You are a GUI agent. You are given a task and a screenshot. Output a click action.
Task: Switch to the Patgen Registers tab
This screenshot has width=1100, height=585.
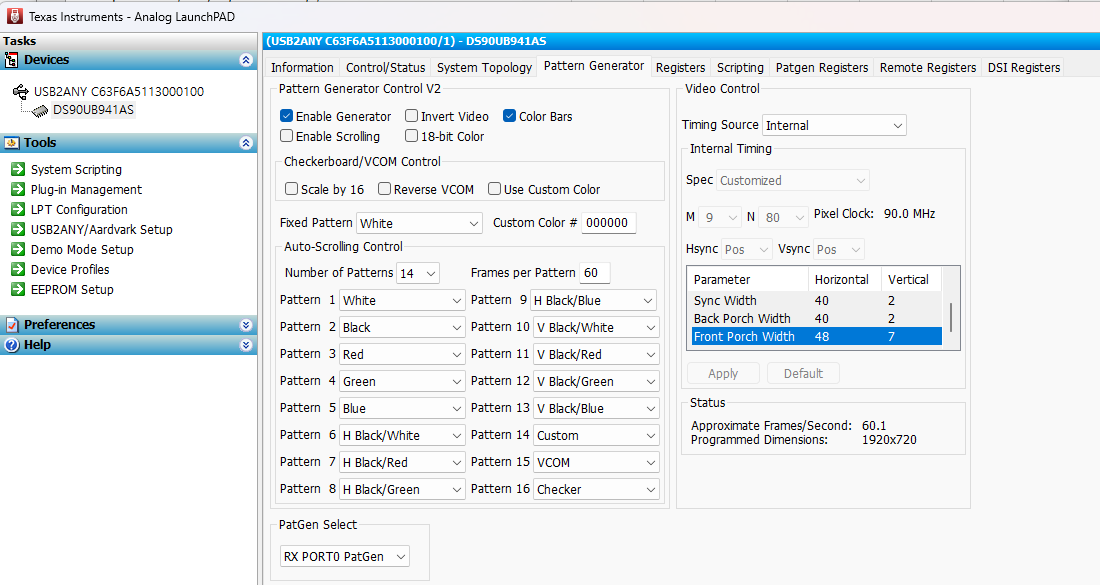(x=821, y=67)
